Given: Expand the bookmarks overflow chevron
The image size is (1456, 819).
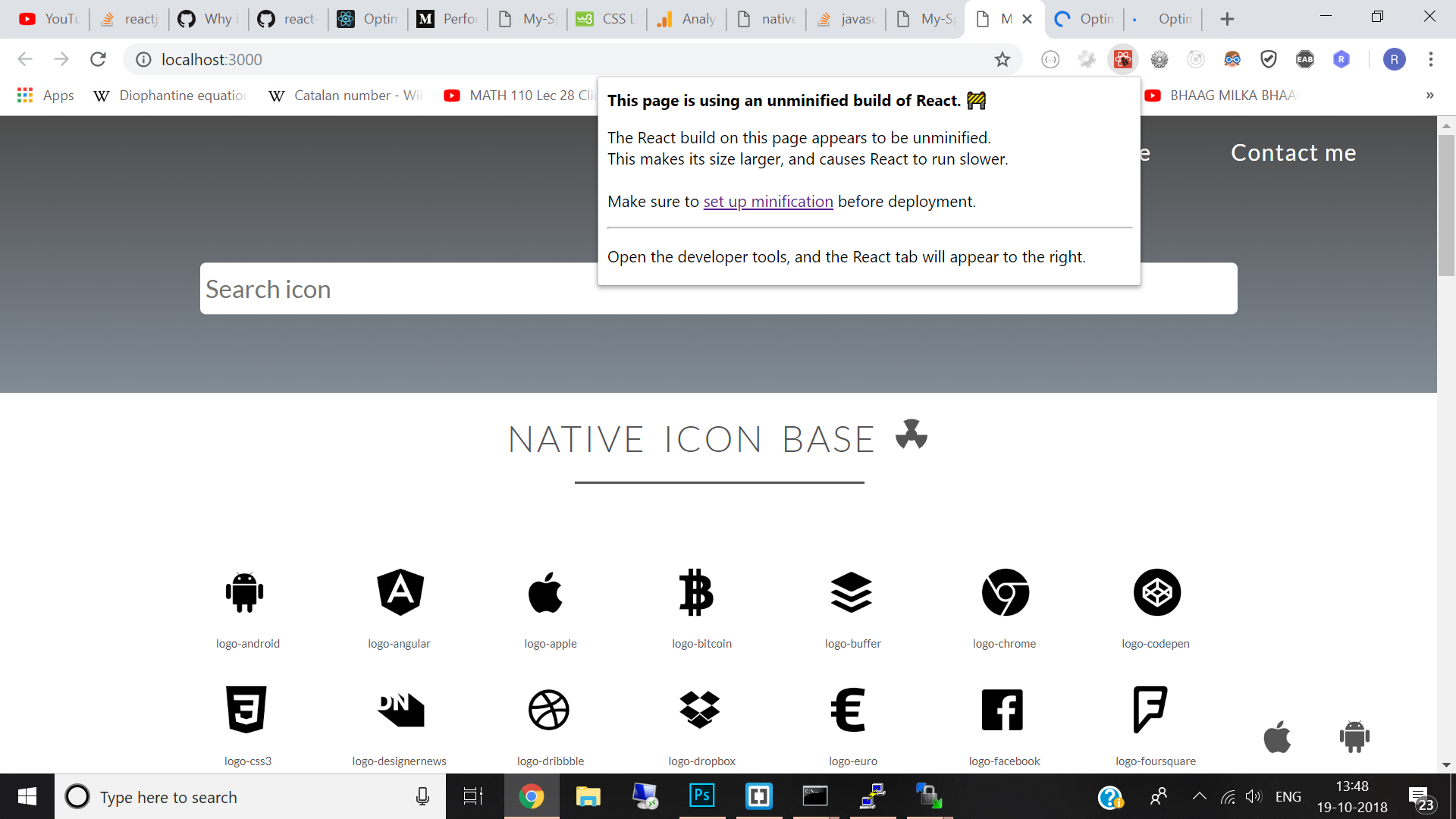Looking at the screenshot, I should click(1429, 96).
